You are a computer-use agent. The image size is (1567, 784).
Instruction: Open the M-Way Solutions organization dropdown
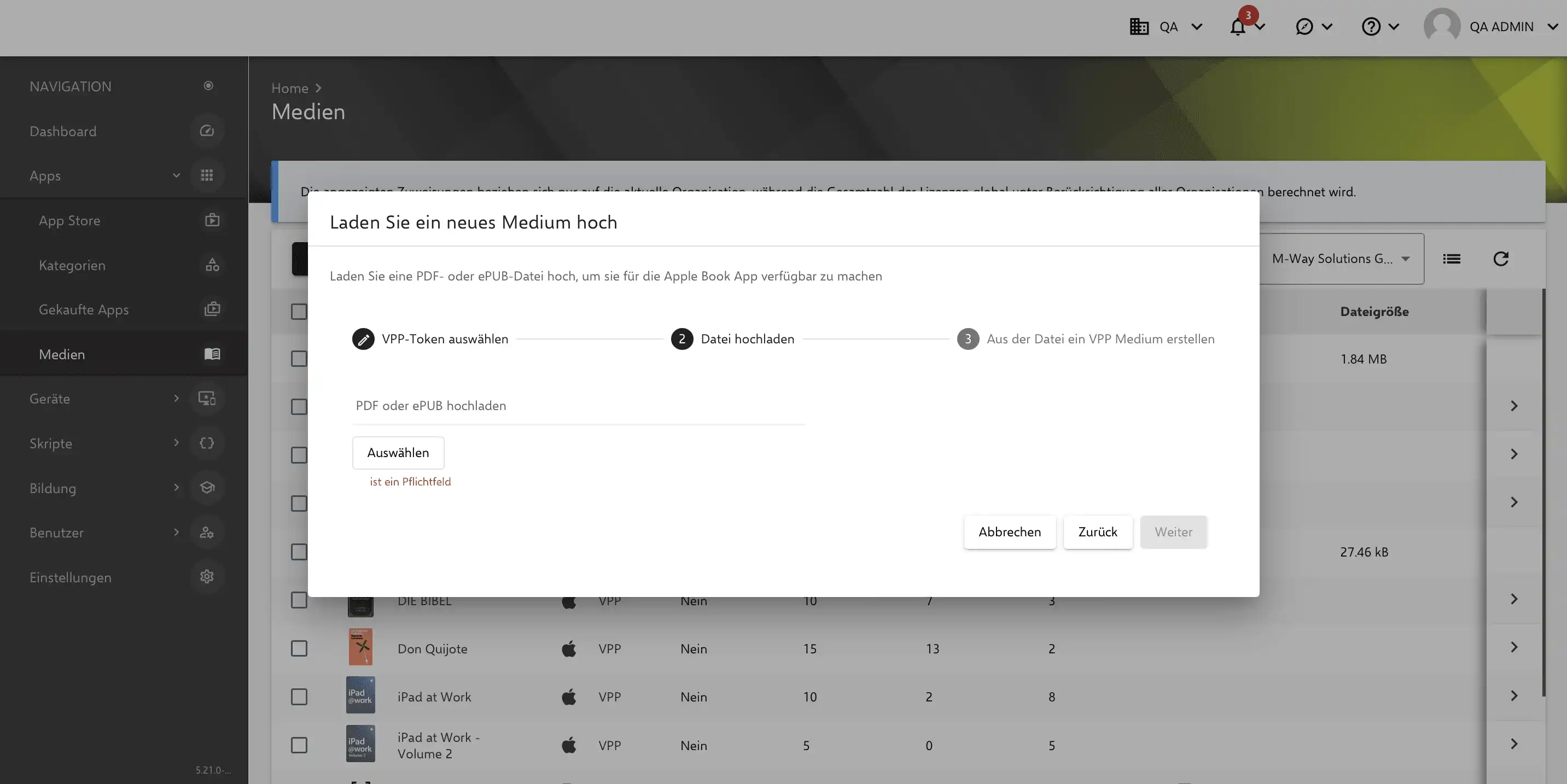(x=1341, y=259)
